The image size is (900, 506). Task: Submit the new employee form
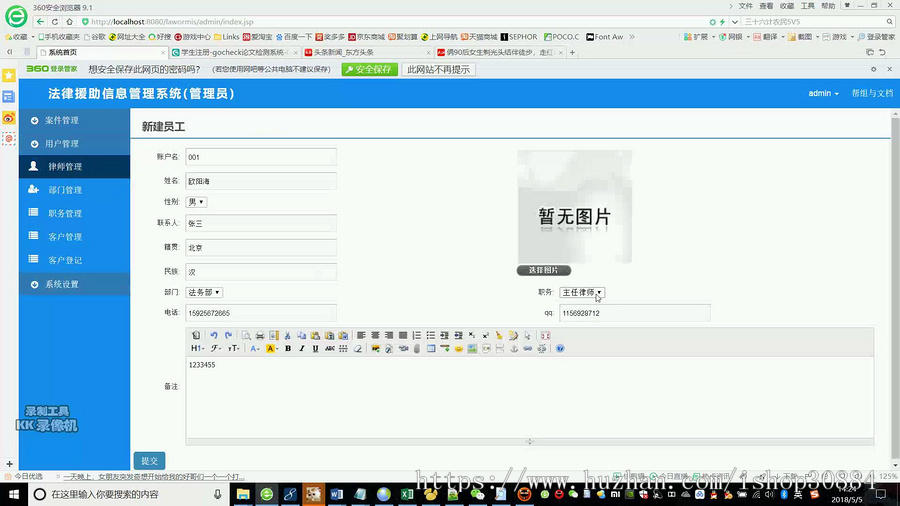click(149, 461)
